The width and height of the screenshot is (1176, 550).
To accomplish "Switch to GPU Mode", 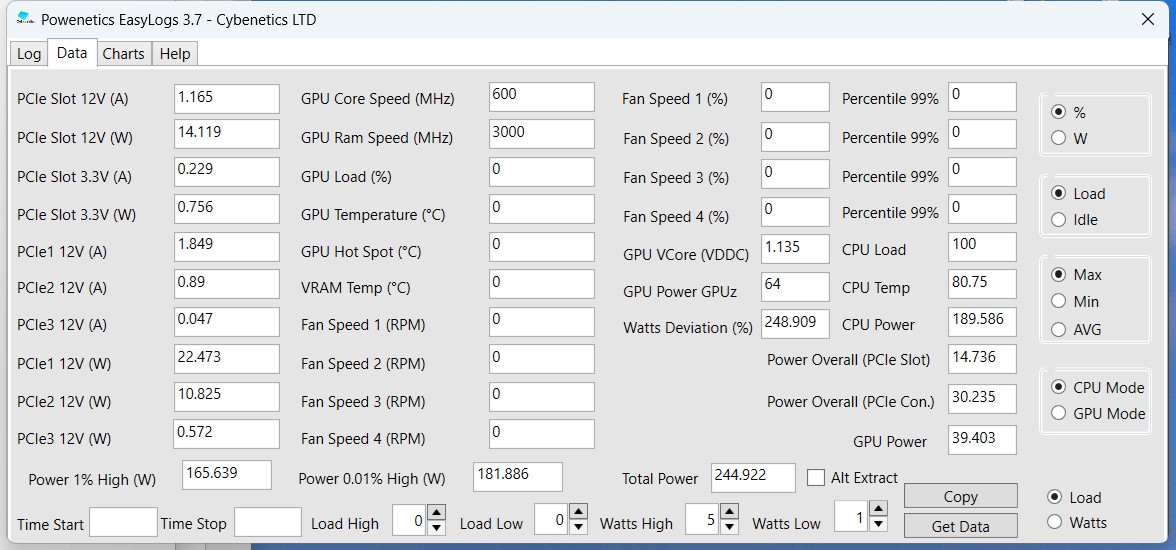I will pos(1059,413).
